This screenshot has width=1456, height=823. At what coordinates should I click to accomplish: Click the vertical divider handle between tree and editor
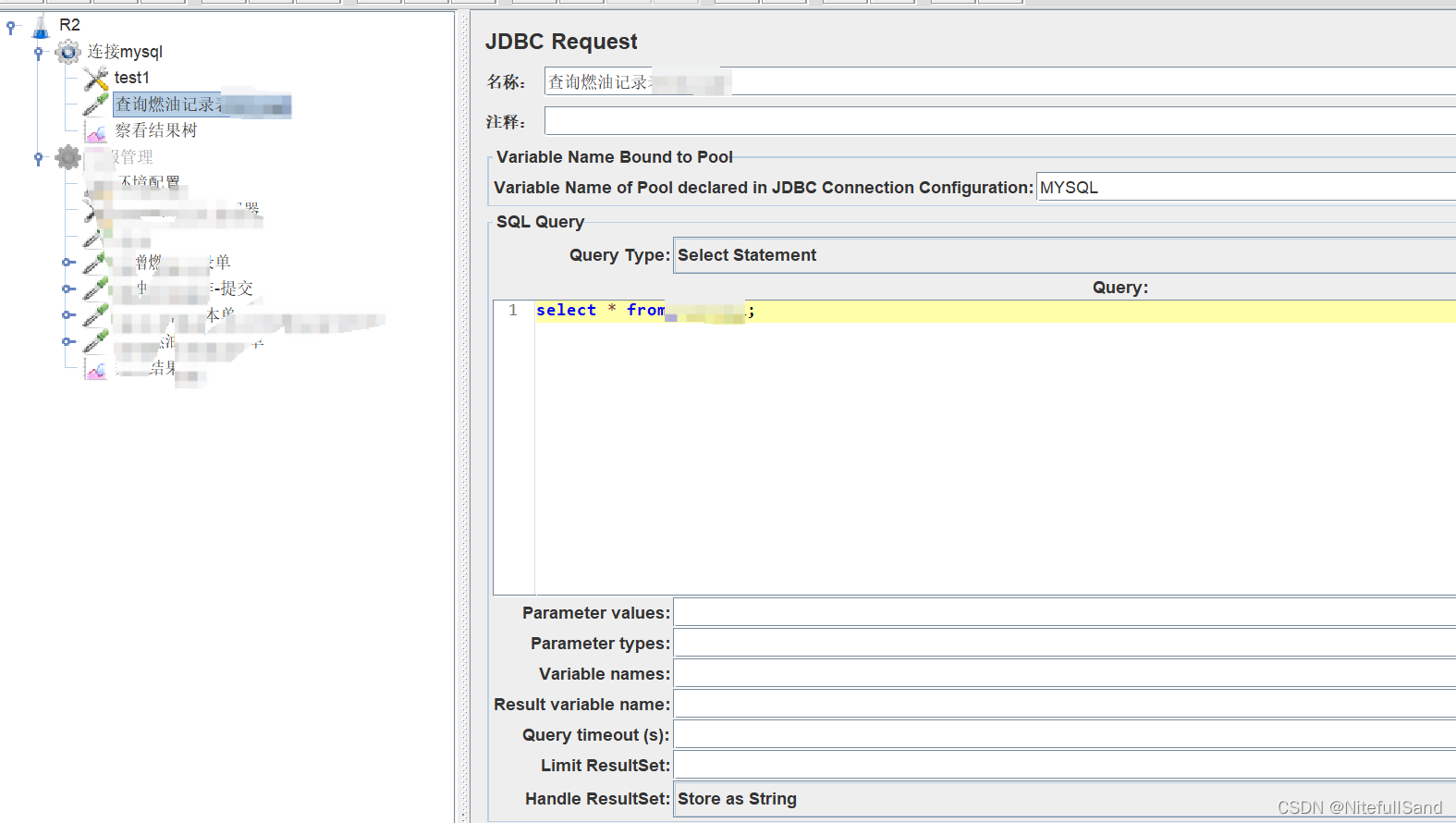click(x=464, y=416)
